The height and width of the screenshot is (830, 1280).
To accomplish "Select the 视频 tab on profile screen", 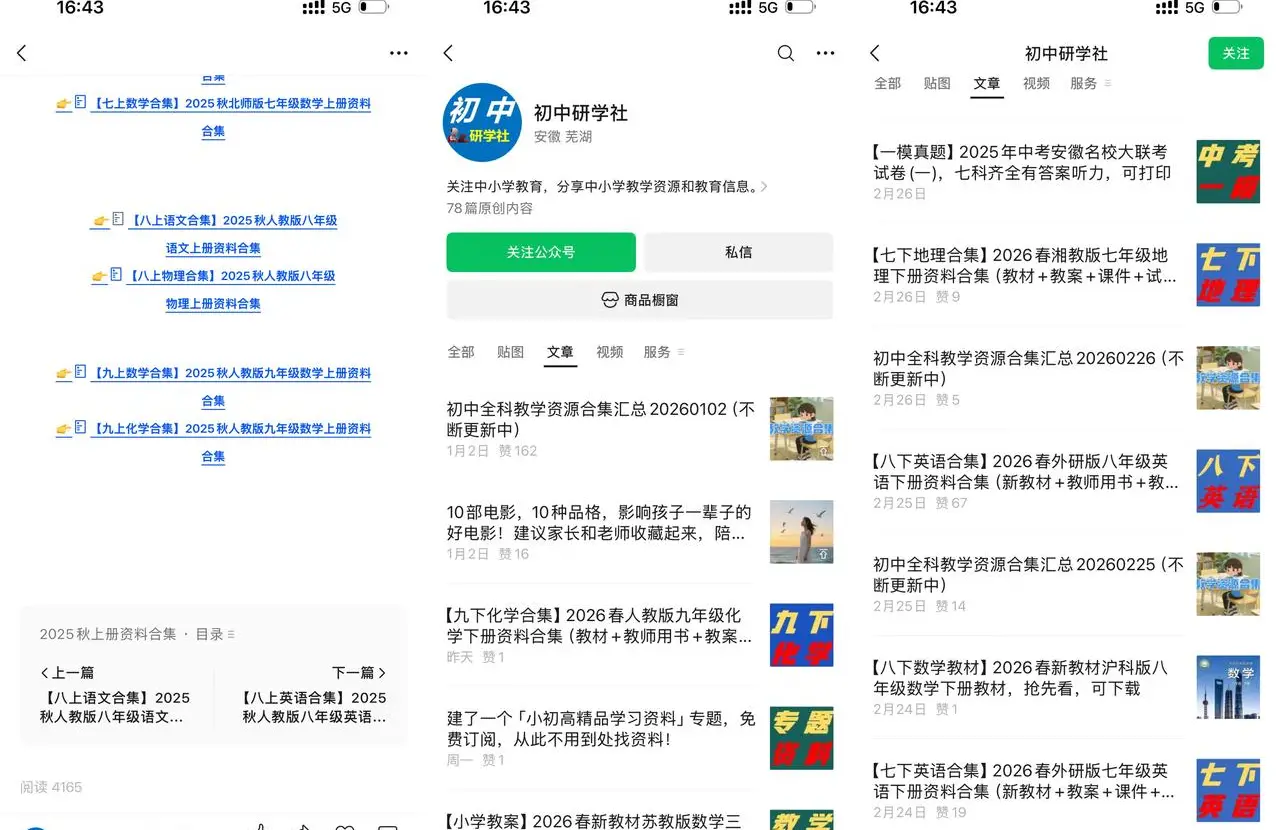I will [609, 352].
